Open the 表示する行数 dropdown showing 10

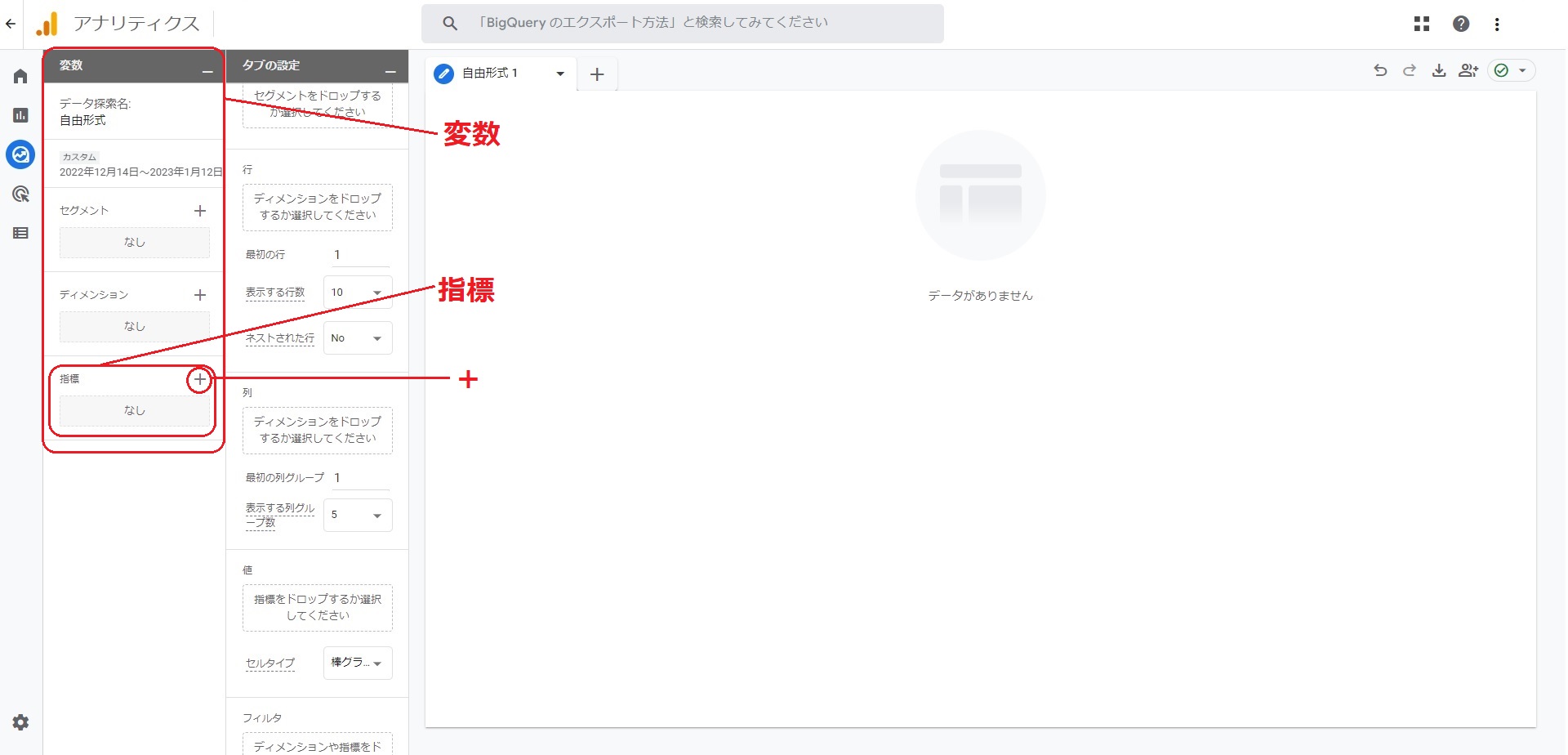click(x=358, y=293)
